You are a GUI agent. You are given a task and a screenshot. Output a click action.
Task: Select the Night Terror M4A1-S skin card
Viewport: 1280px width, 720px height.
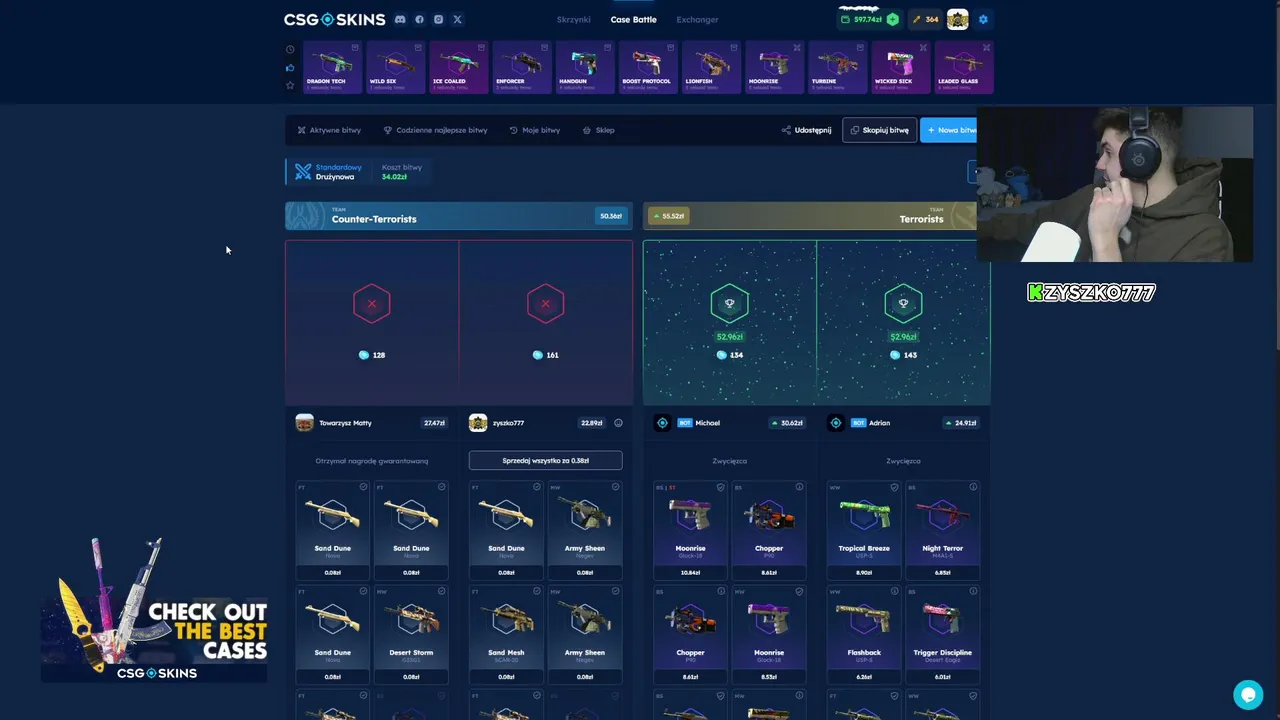(x=942, y=530)
